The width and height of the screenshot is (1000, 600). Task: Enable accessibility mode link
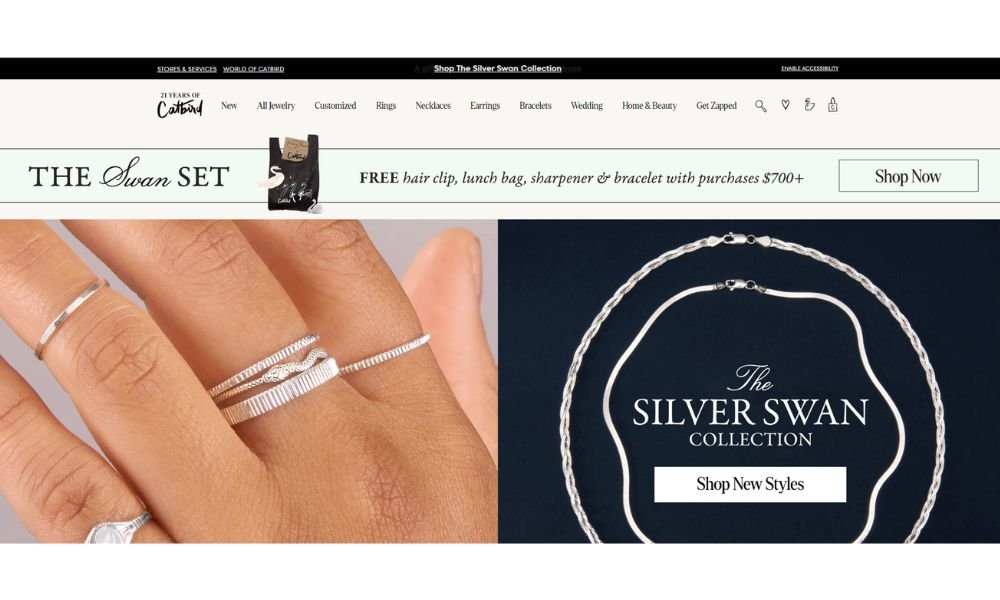click(x=810, y=68)
